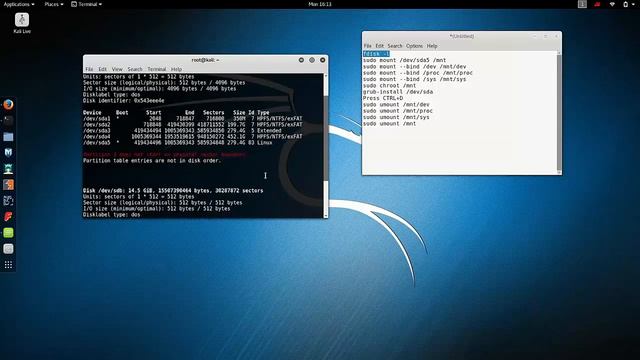Open the gray square dock icon
Viewport: 640px width, 360px height.
tap(8, 249)
